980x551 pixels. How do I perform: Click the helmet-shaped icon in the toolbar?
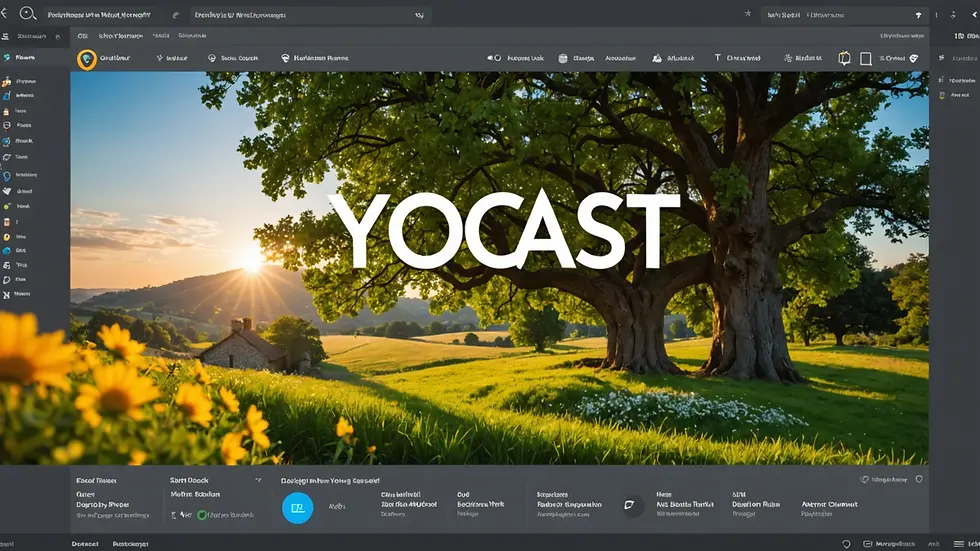pyautogui.click(x=285, y=58)
